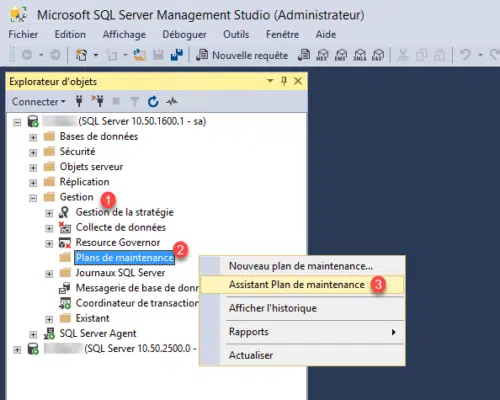Click the open file folder icon in toolbar
The height and width of the screenshot is (400, 500).
pos(140,55)
